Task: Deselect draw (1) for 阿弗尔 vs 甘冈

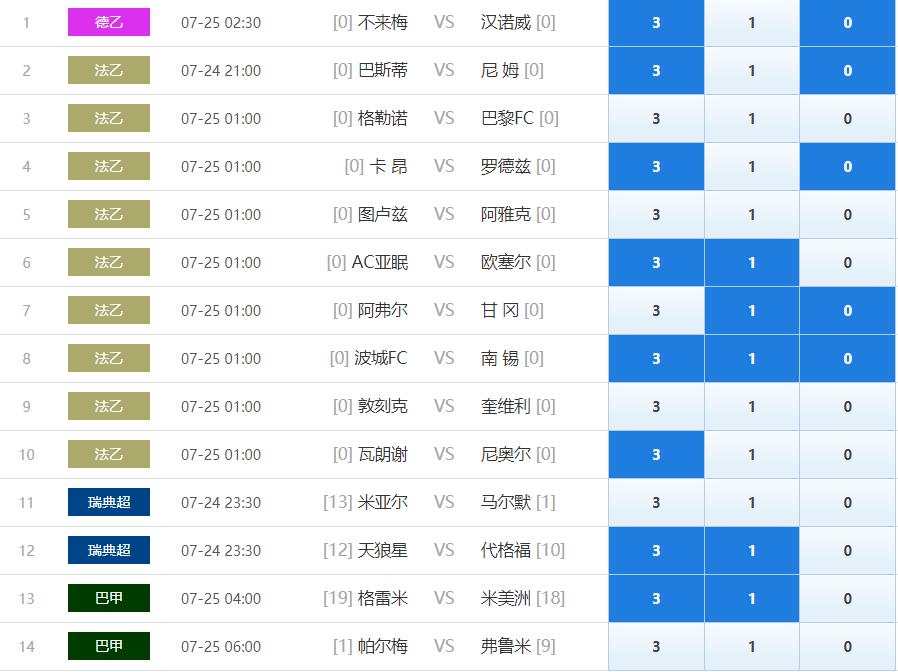Action: pos(751,311)
